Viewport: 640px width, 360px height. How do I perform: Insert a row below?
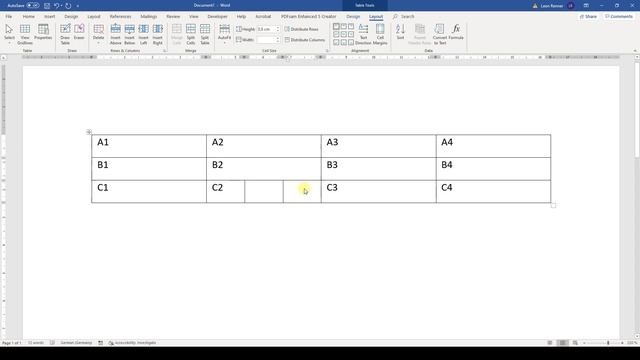coord(129,34)
